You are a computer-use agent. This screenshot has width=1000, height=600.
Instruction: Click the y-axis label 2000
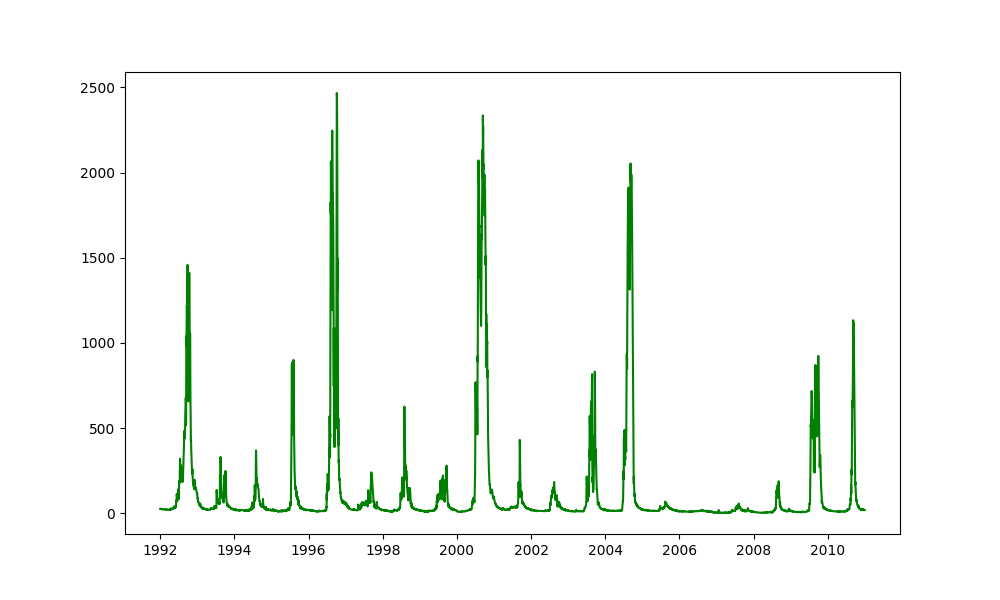(98, 173)
